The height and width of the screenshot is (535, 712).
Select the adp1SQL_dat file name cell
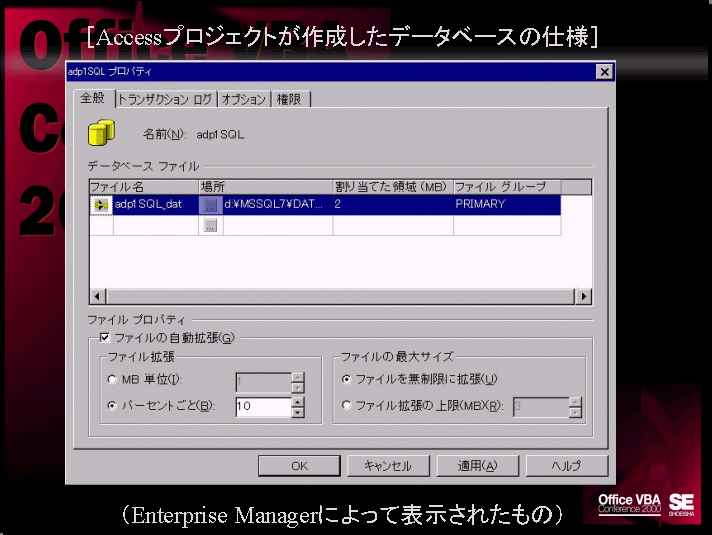click(156, 205)
